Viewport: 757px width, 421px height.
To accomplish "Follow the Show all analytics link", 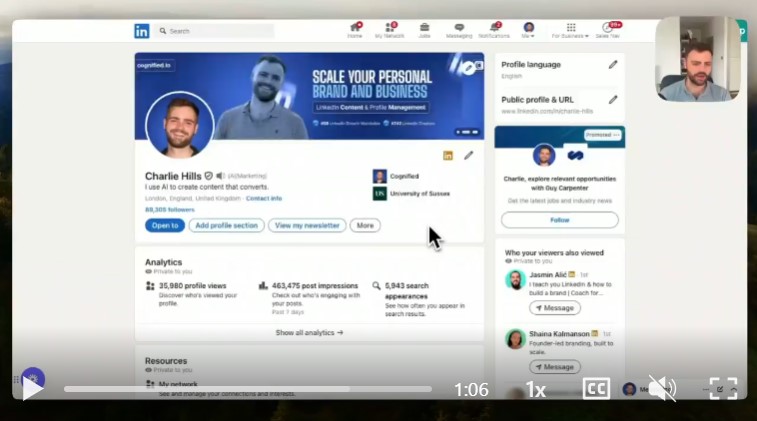I will point(309,332).
